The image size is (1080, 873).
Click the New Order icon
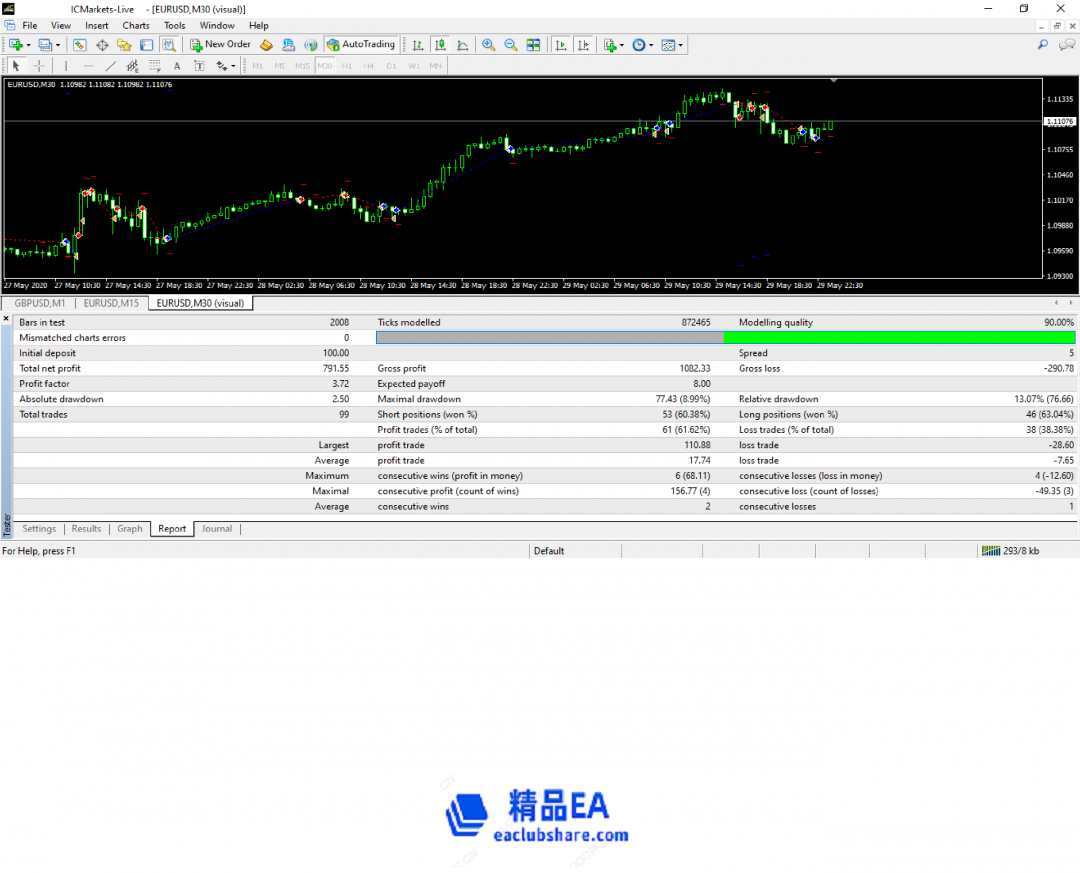click(197, 44)
